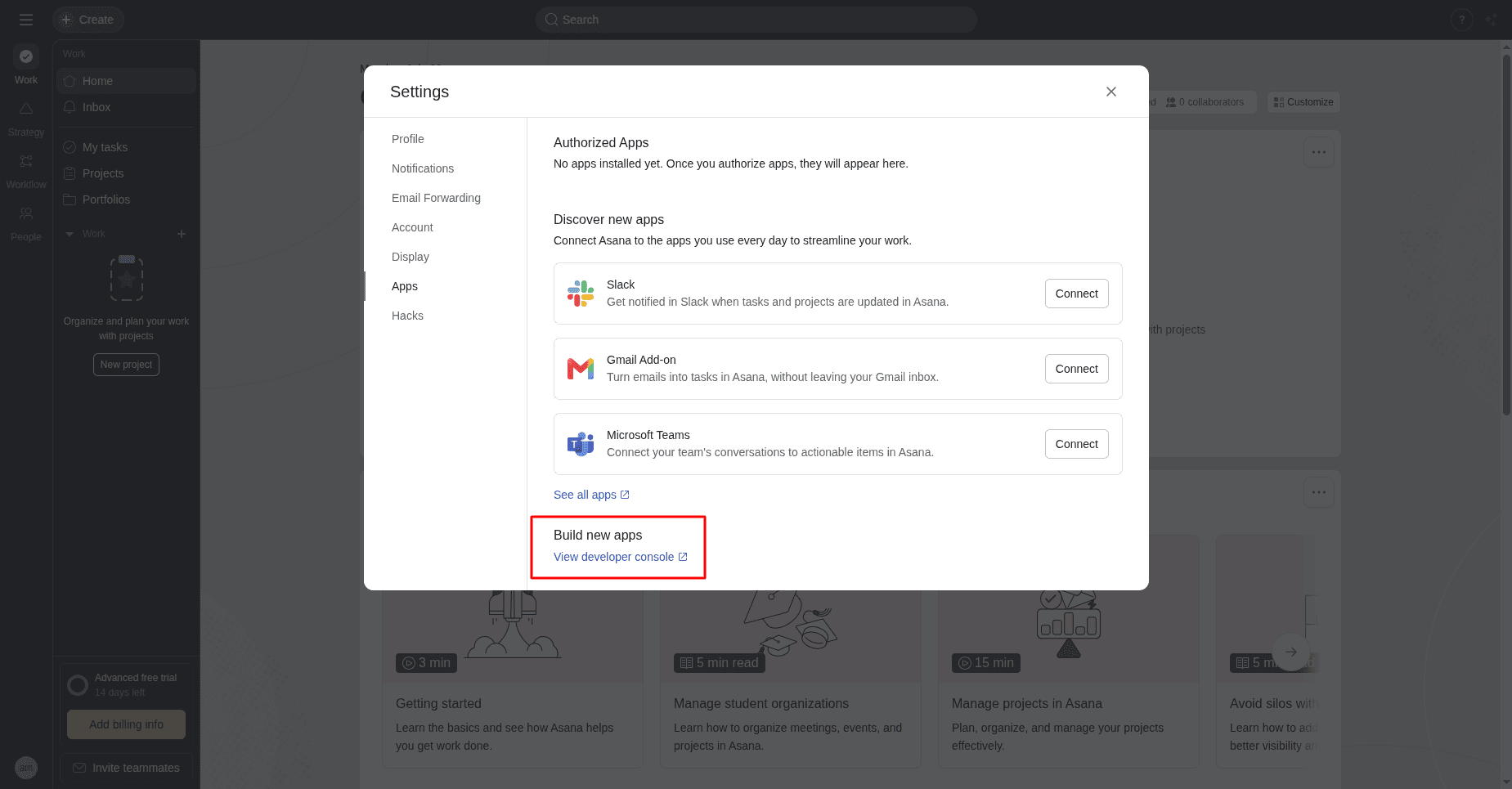
Task: Connect Microsoft Teams app
Action: pyautogui.click(x=1076, y=444)
